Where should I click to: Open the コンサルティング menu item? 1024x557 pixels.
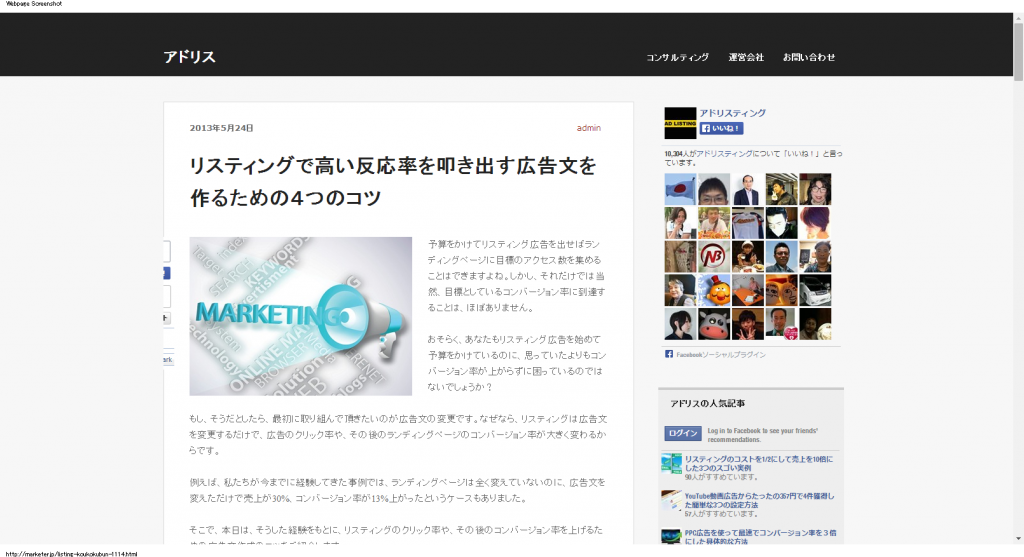[x=677, y=57]
